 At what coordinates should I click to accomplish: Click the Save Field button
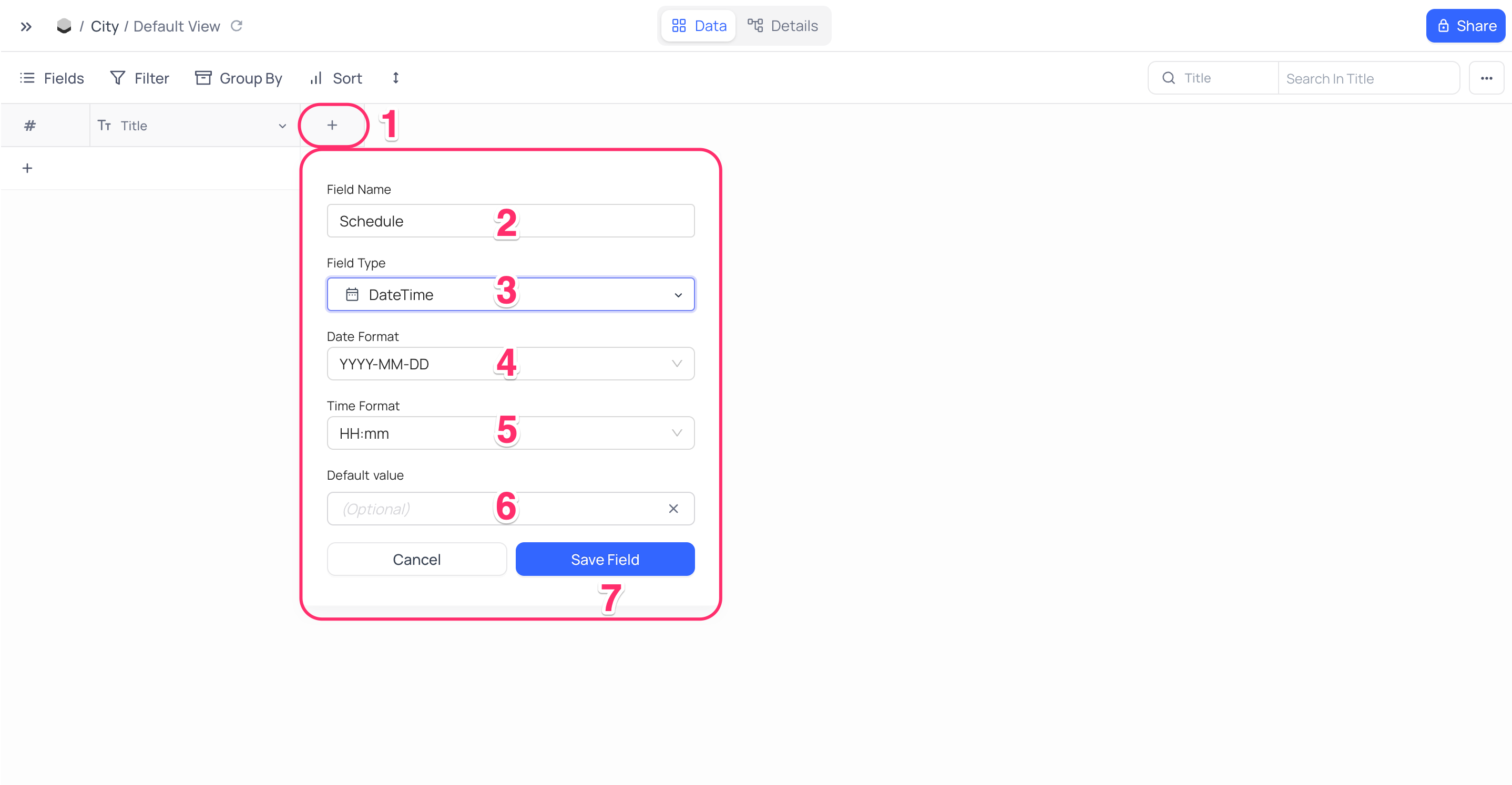(x=605, y=559)
